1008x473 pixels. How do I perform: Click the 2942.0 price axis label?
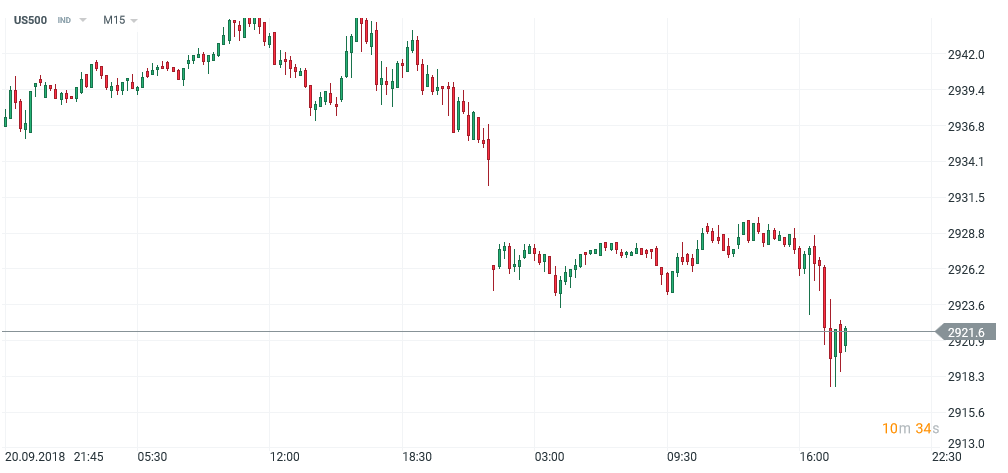pyautogui.click(x=965, y=55)
